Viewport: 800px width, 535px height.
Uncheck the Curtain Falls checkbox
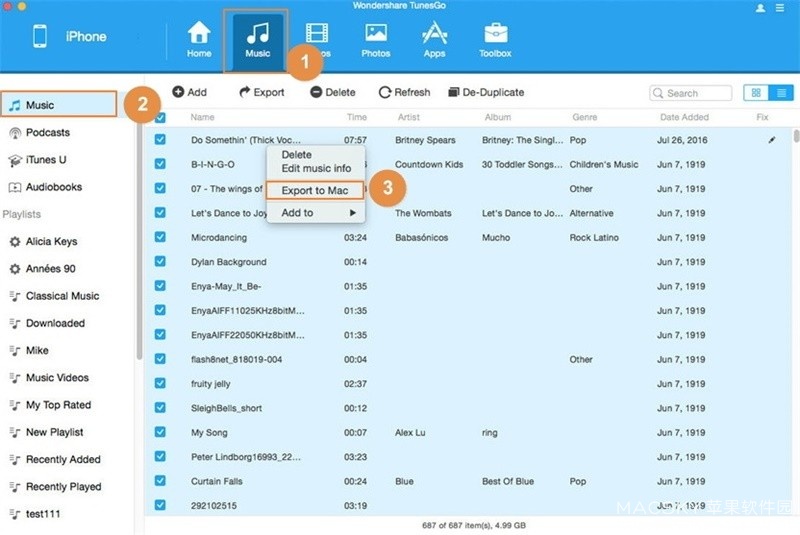click(x=160, y=480)
